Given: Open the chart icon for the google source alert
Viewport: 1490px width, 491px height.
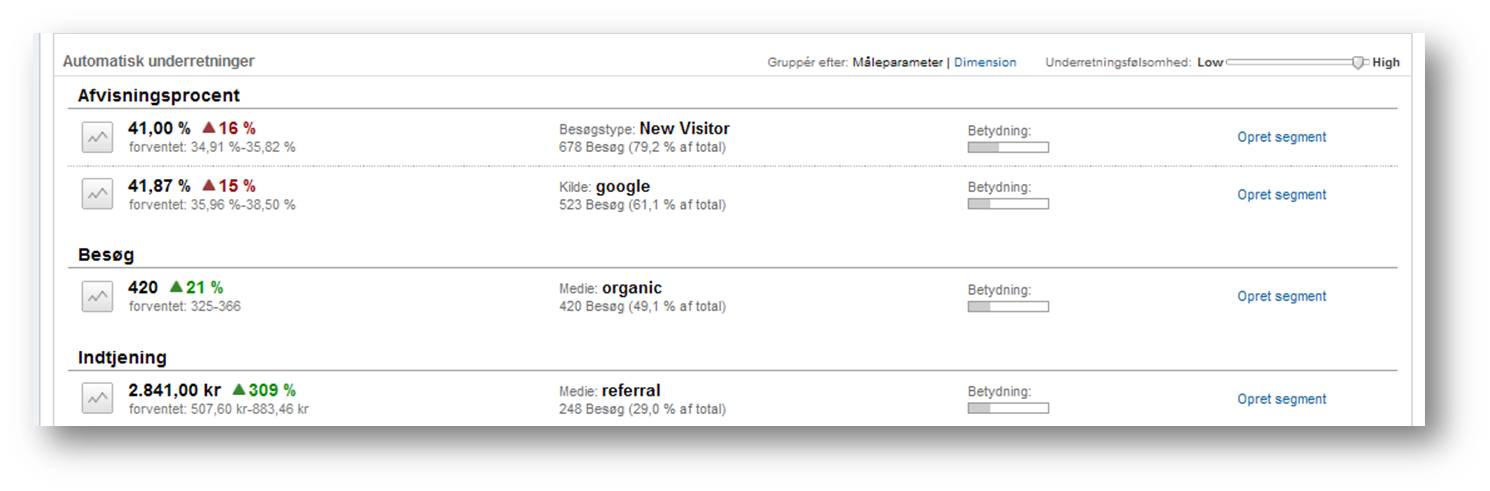Looking at the screenshot, I should coord(97,195).
